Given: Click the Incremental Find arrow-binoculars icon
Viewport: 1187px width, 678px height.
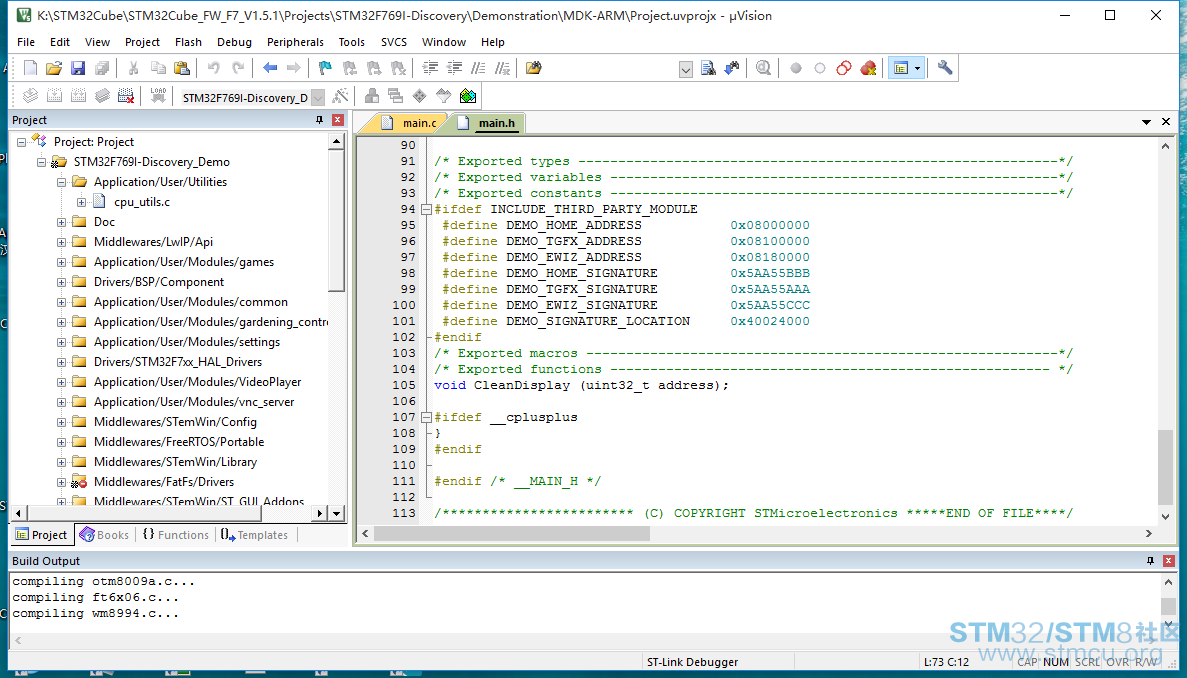Looking at the screenshot, I should 732,68.
